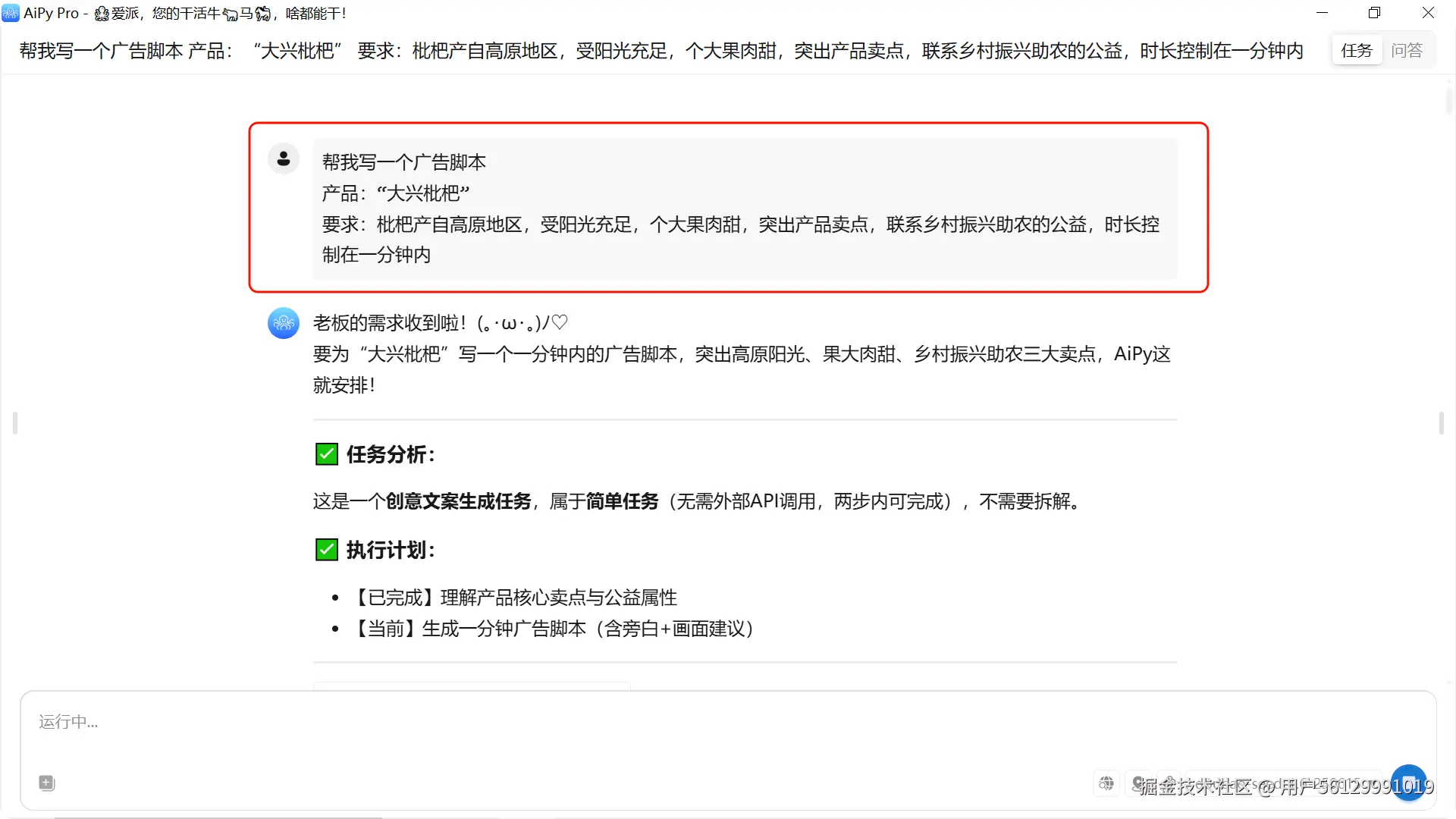This screenshot has width=1456, height=819.
Task: Click the AiPy Pro app icon in title bar
Action: click(11, 13)
